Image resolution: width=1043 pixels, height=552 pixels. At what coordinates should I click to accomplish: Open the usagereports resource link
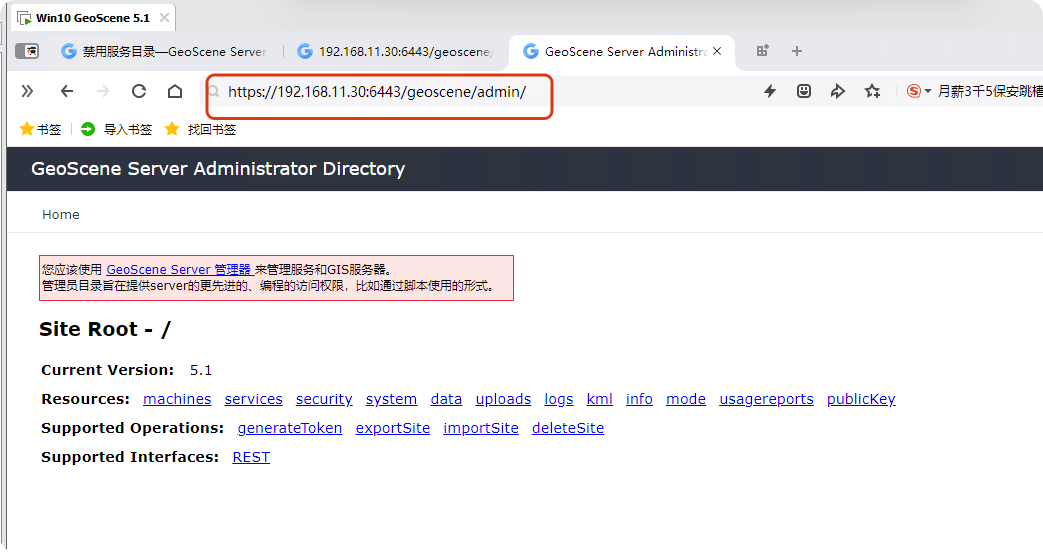766,399
